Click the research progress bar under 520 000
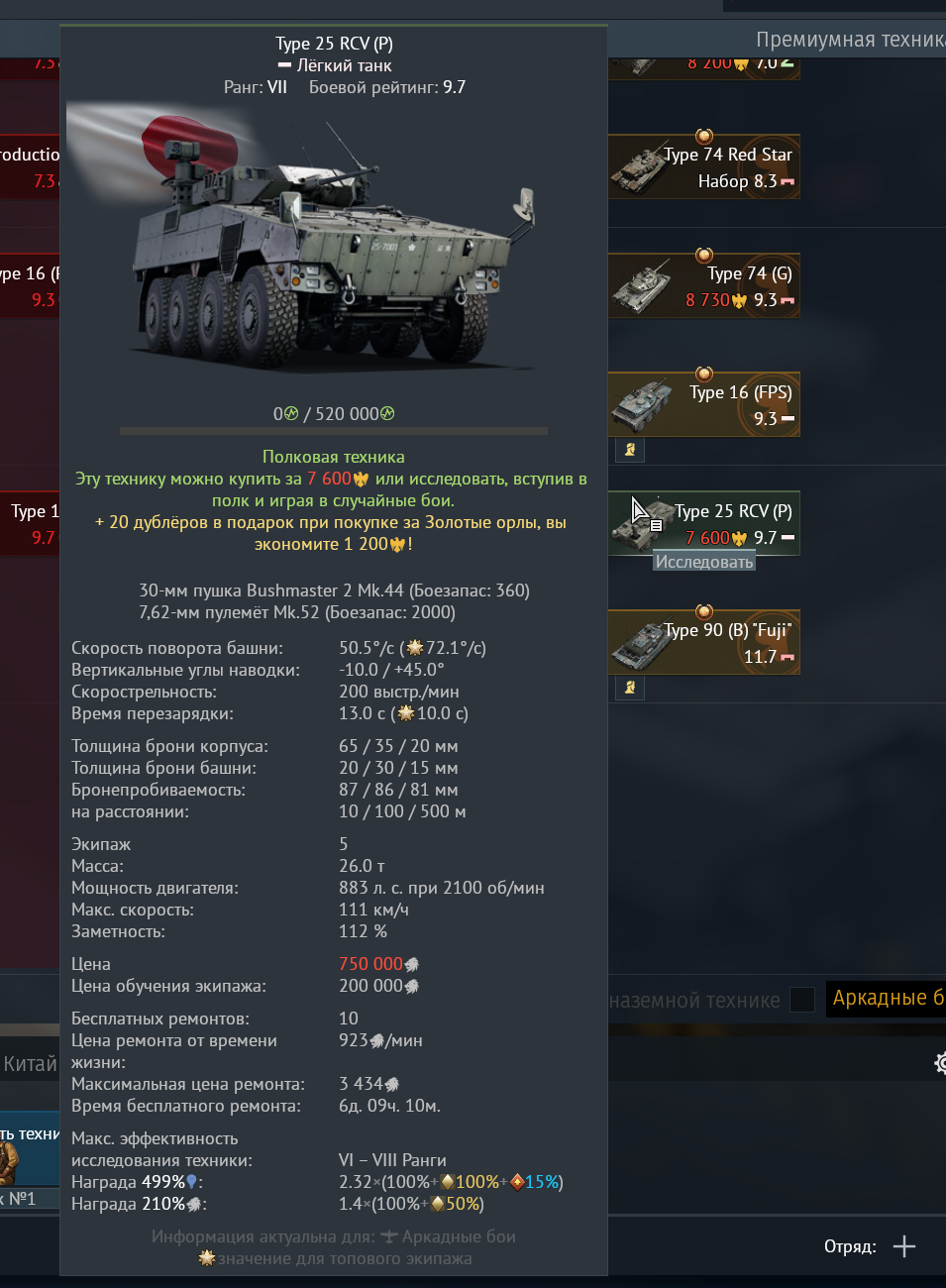The height and width of the screenshot is (1288, 946). pyautogui.click(x=334, y=431)
